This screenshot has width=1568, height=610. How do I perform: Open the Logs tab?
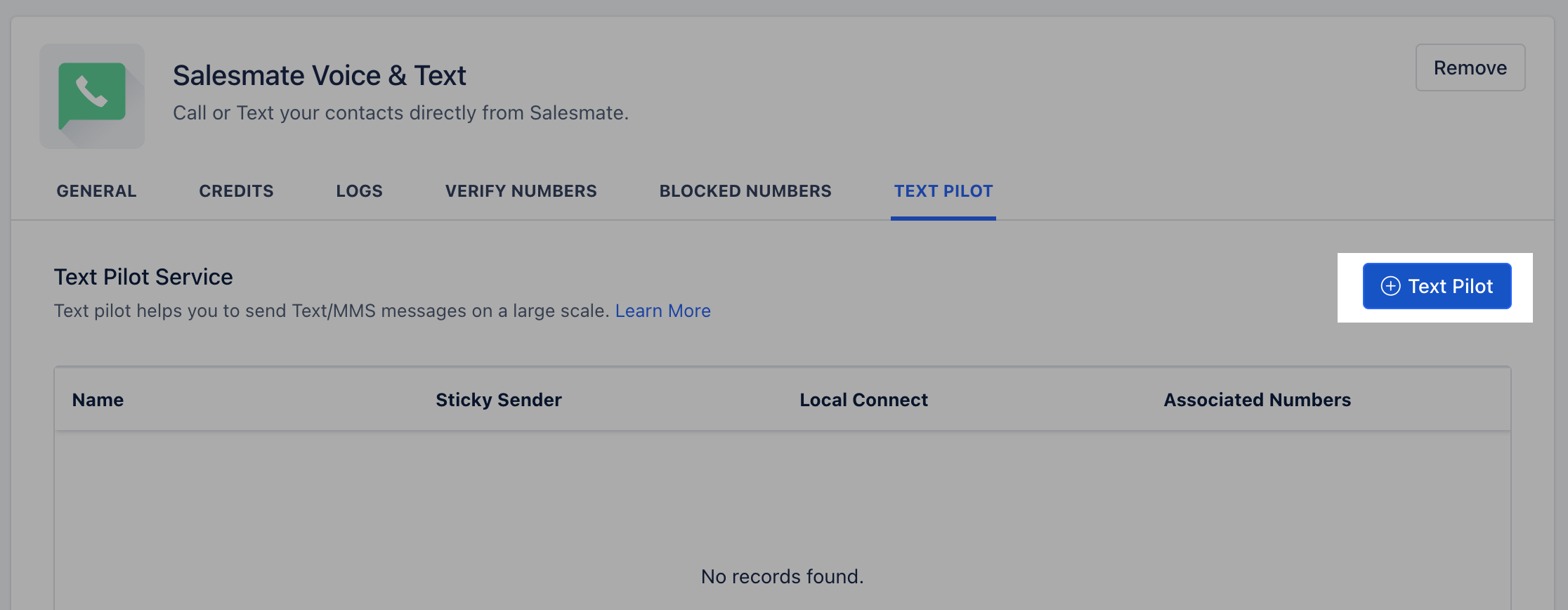359,191
